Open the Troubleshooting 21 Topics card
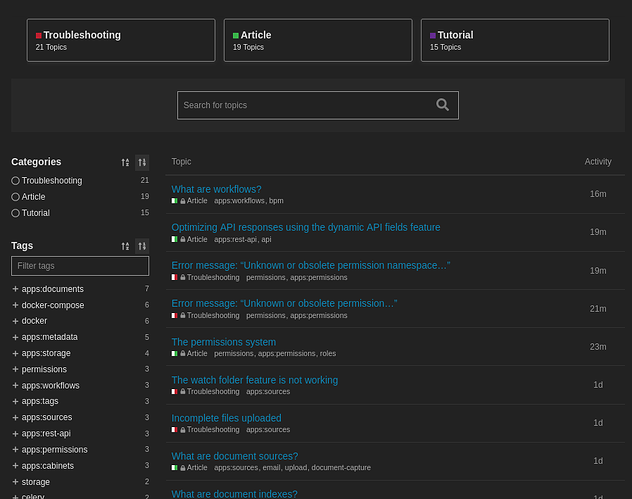Image resolution: width=632 pixels, height=499 pixels. (x=121, y=40)
